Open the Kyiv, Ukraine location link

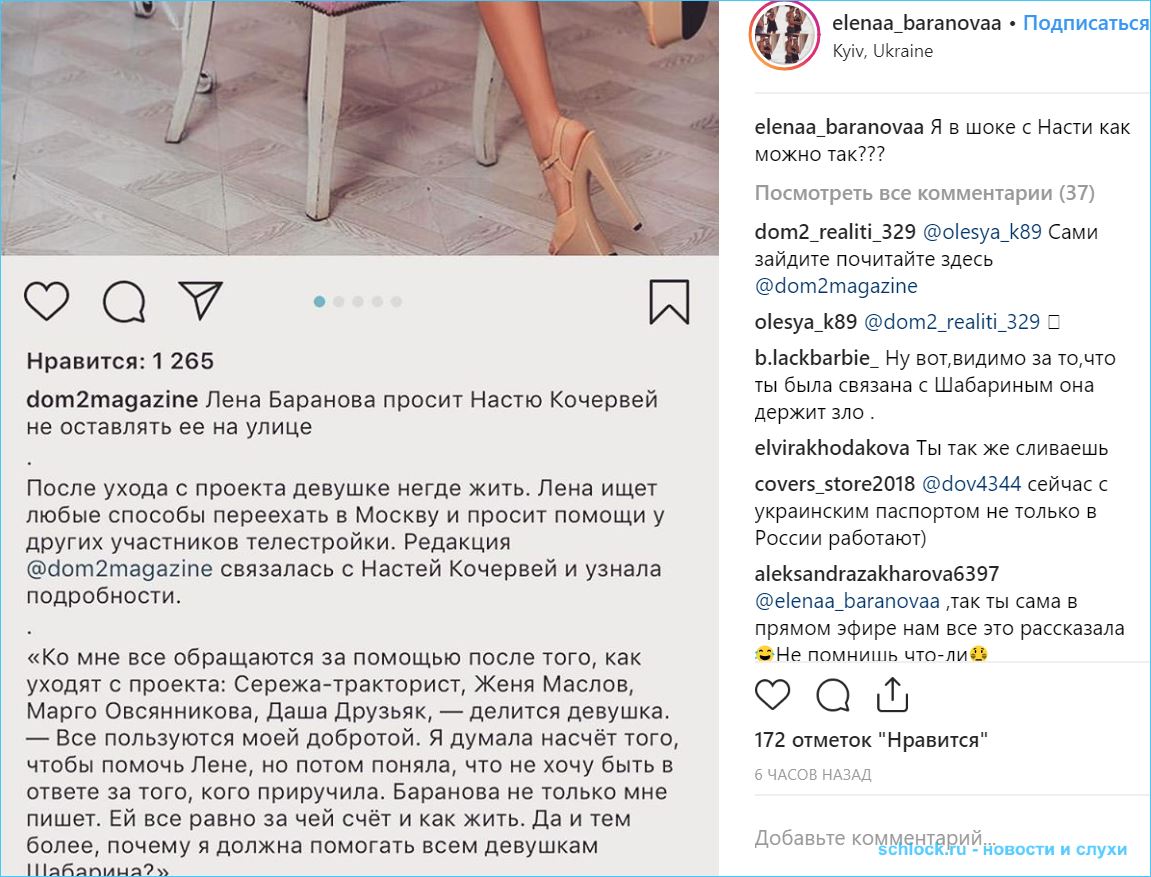[882, 51]
